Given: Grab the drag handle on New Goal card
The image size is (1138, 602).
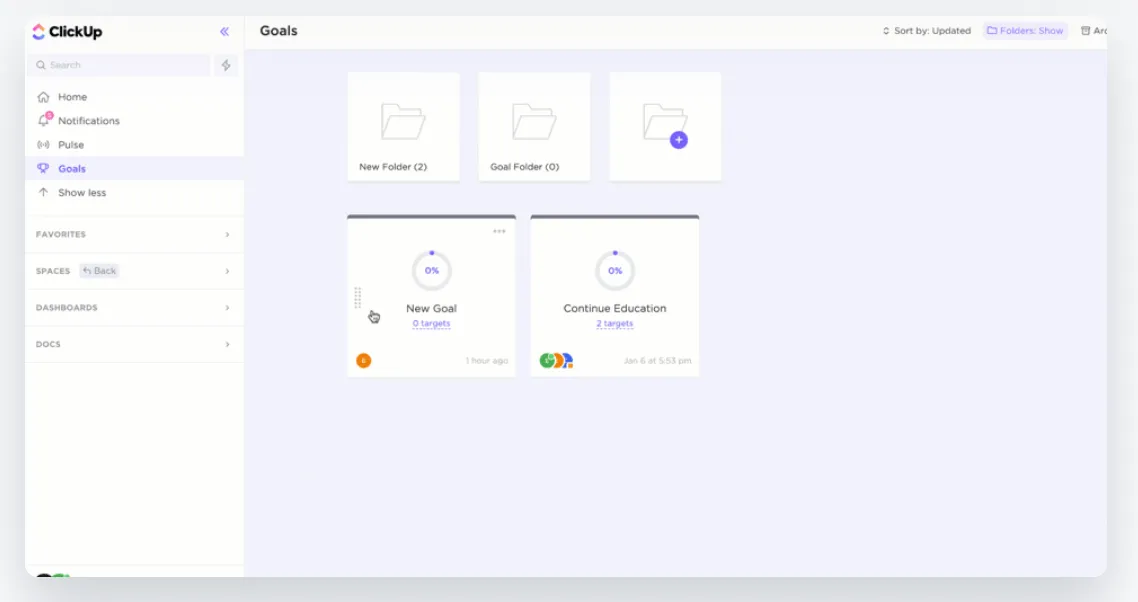Looking at the screenshot, I should click(x=358, y=298).
